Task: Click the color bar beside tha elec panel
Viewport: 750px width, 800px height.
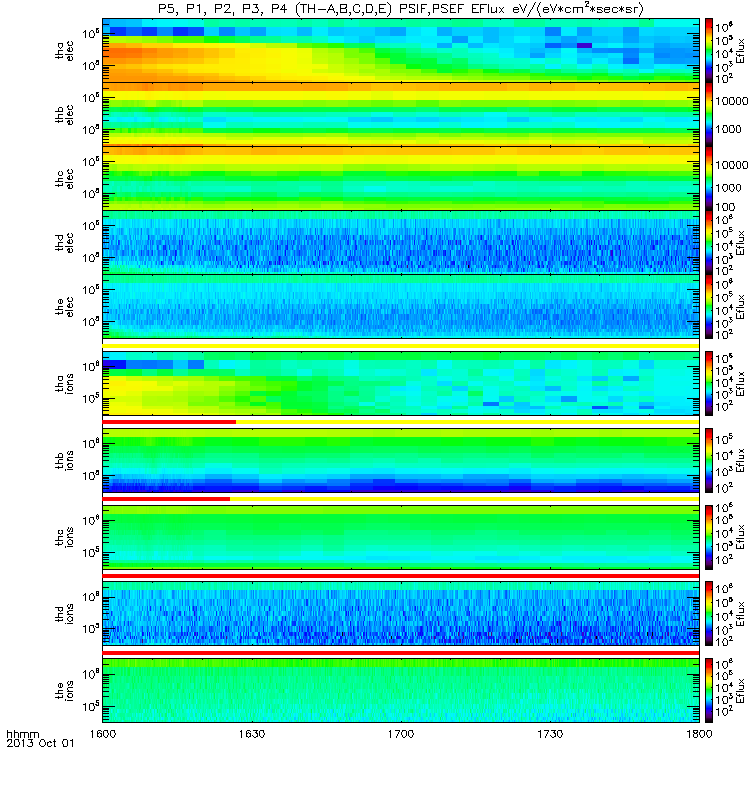Action: pos(709,51)
